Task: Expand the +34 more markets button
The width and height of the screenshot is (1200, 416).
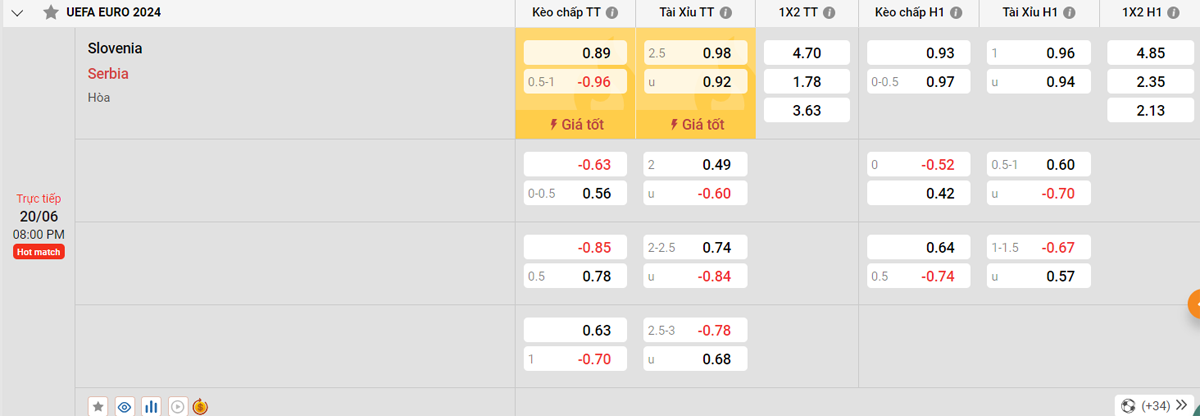Action: tap(1157, 405)
